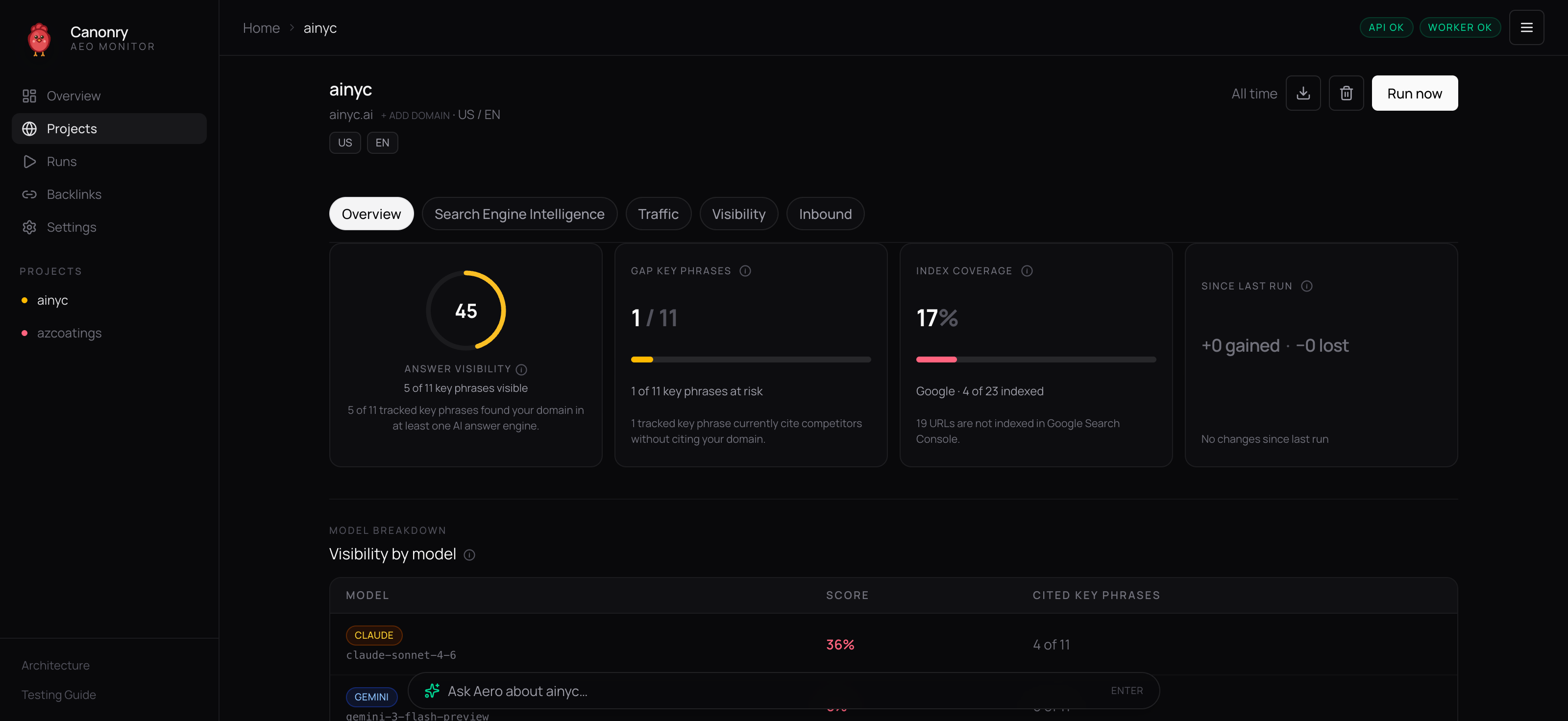The width and height of the screenshot is (1568, 721).
Task: Click the Canonry rooster logo
Action: click(x=39, y=39)
